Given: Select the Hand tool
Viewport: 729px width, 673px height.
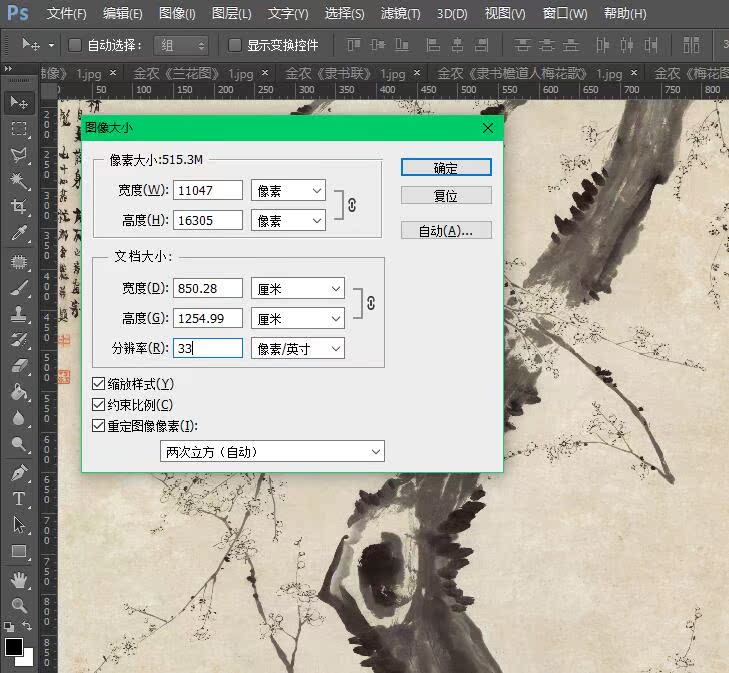Looking at the screenshot, I should pyautogui.click(x=19, y=580).
